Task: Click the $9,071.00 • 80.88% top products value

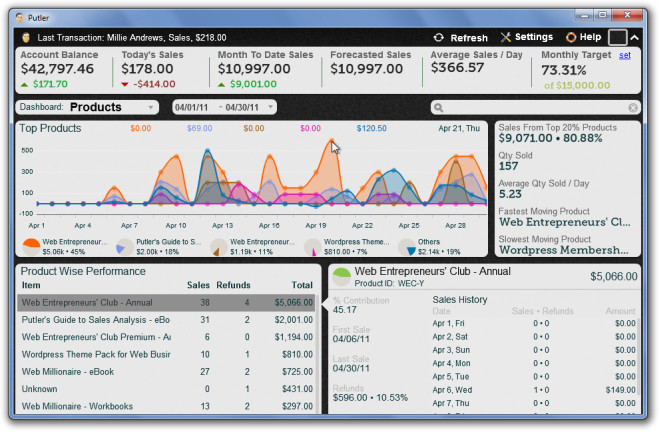Action: [551, 139]
